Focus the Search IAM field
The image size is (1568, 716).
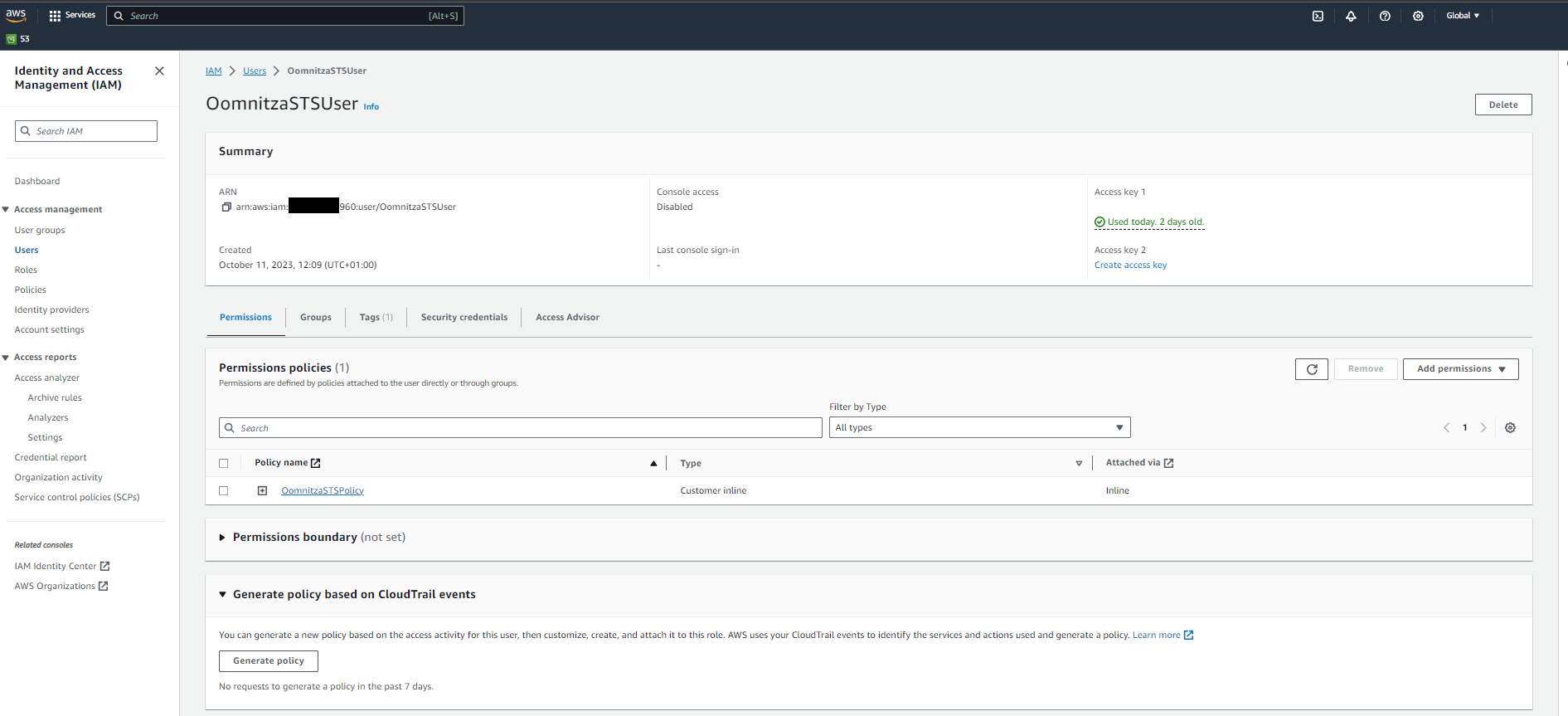[x=86, y=131]
